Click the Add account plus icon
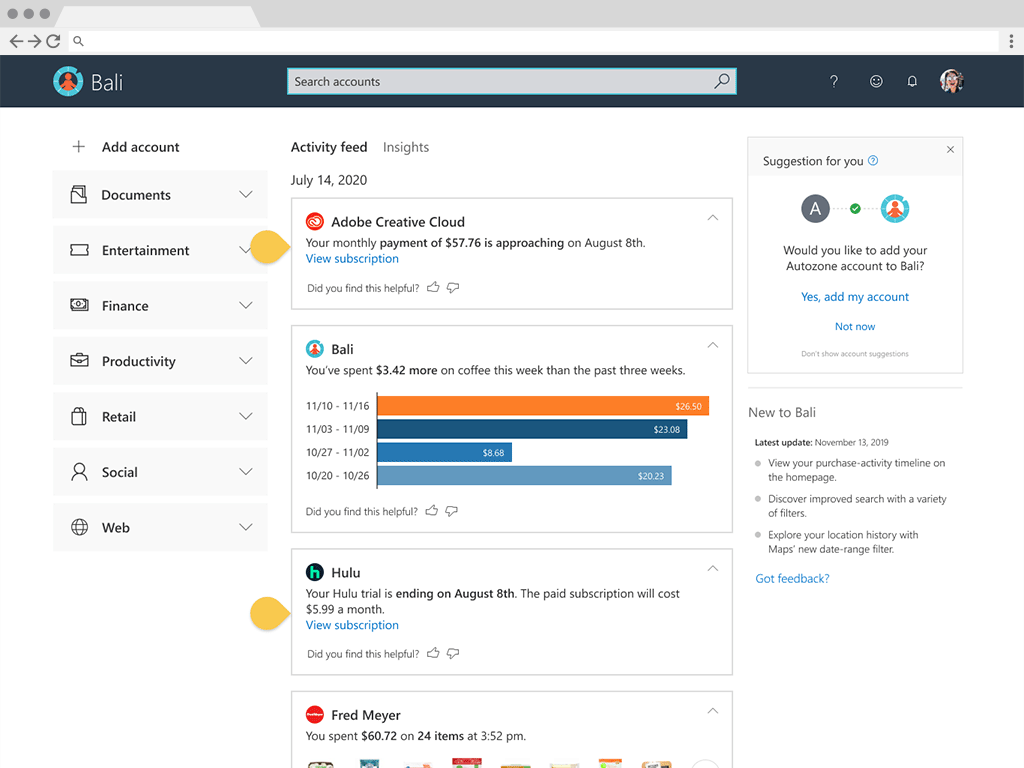This screenshot has width=1024, height=768. pyautogui.click(x=78, y=146)
